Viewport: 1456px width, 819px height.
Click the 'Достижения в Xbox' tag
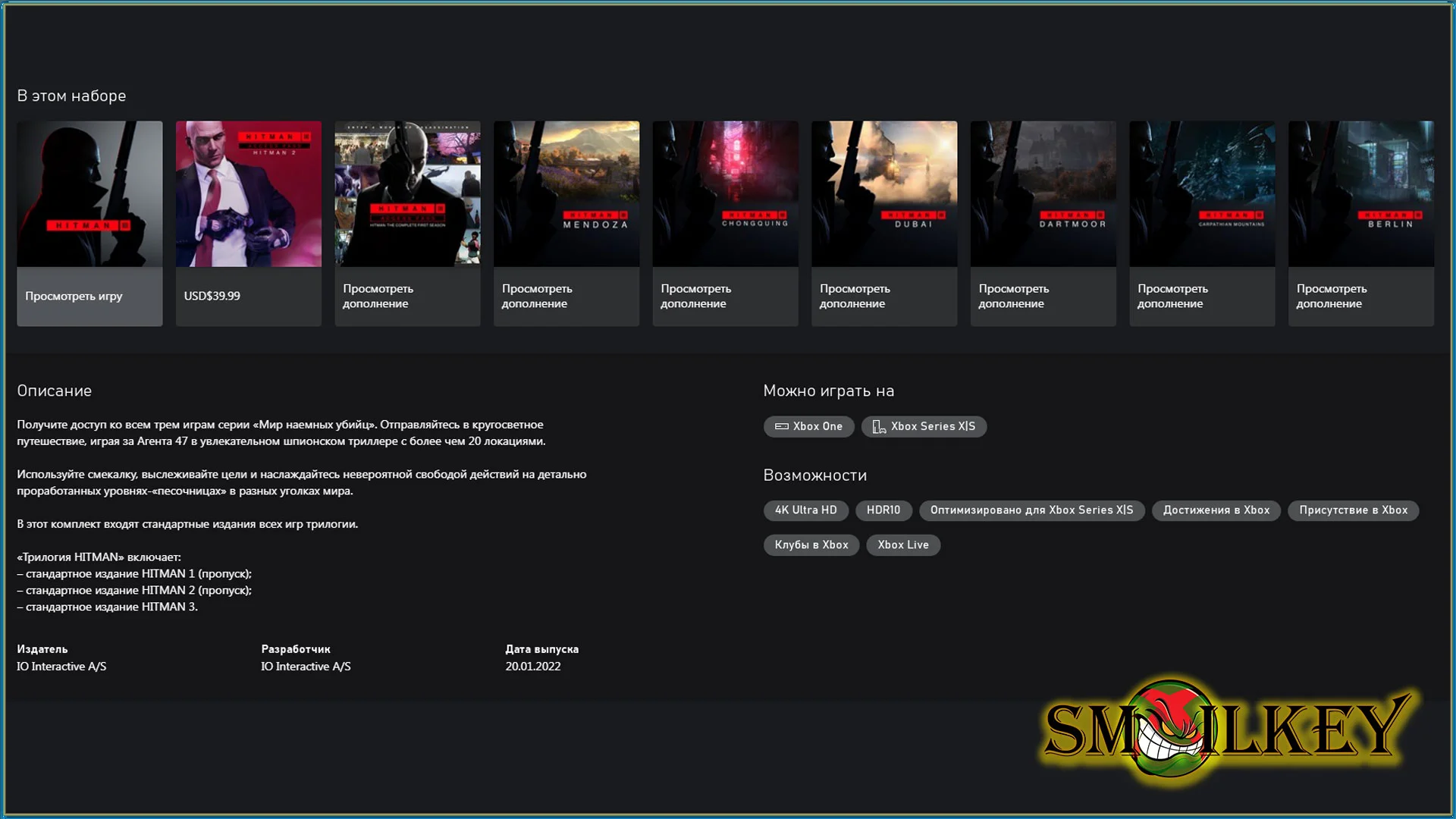point(1216,510)
